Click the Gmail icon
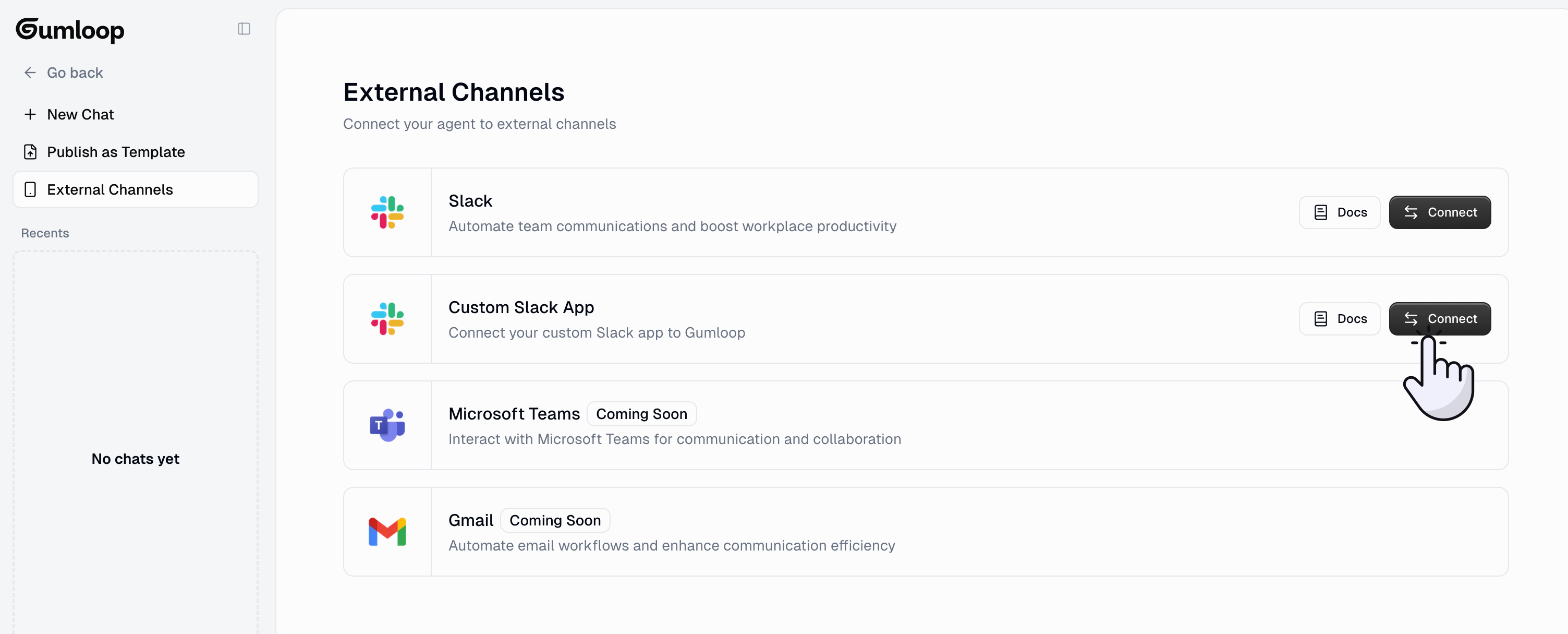 click(x=388, y=532)
